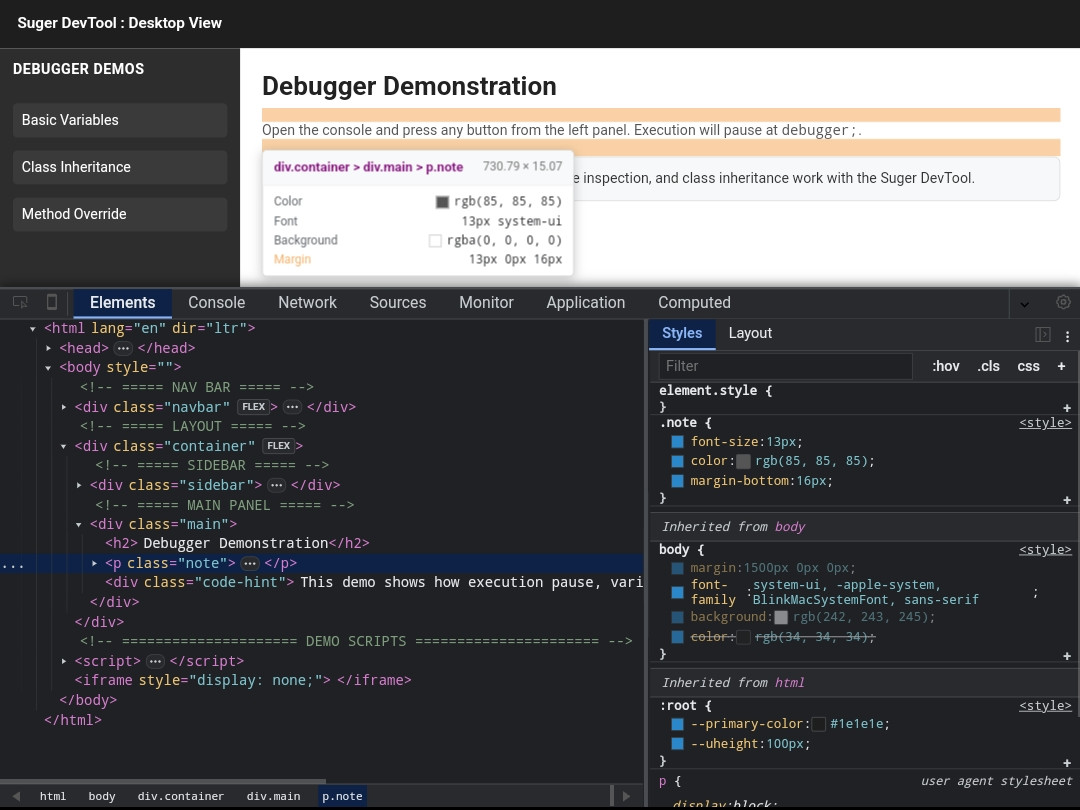Screen dimensions: 1080x810
Task: Click the FLEX badge on container div
Action: coord(278,446)
